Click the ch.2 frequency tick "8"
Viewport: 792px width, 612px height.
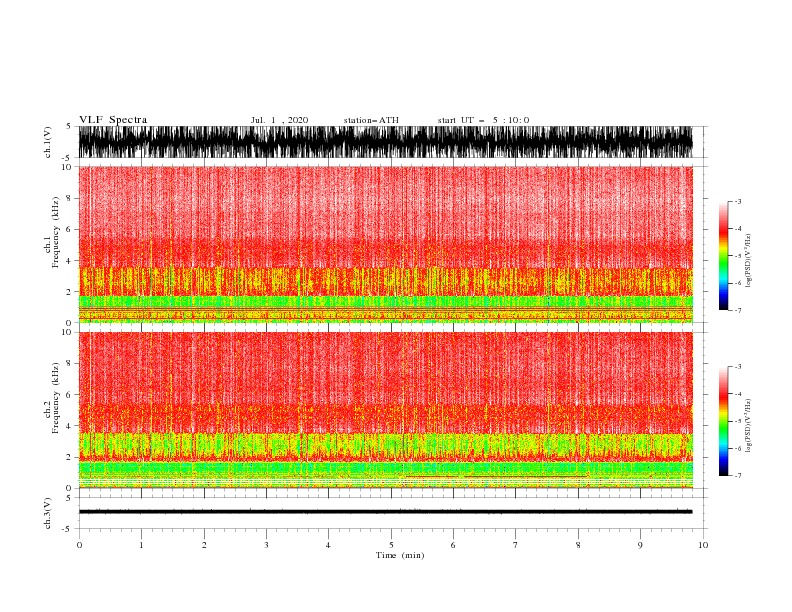69,364
